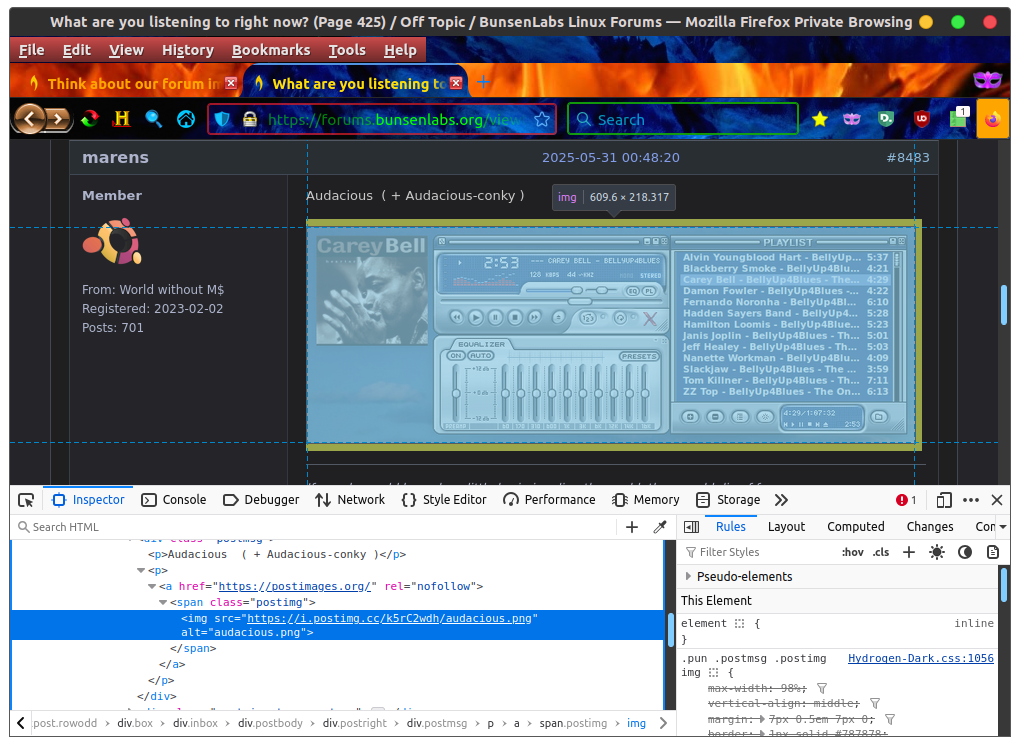Screen dimensions: 1020x746
Task: Toggle .cls classes panel
Action: pos(881,552)
